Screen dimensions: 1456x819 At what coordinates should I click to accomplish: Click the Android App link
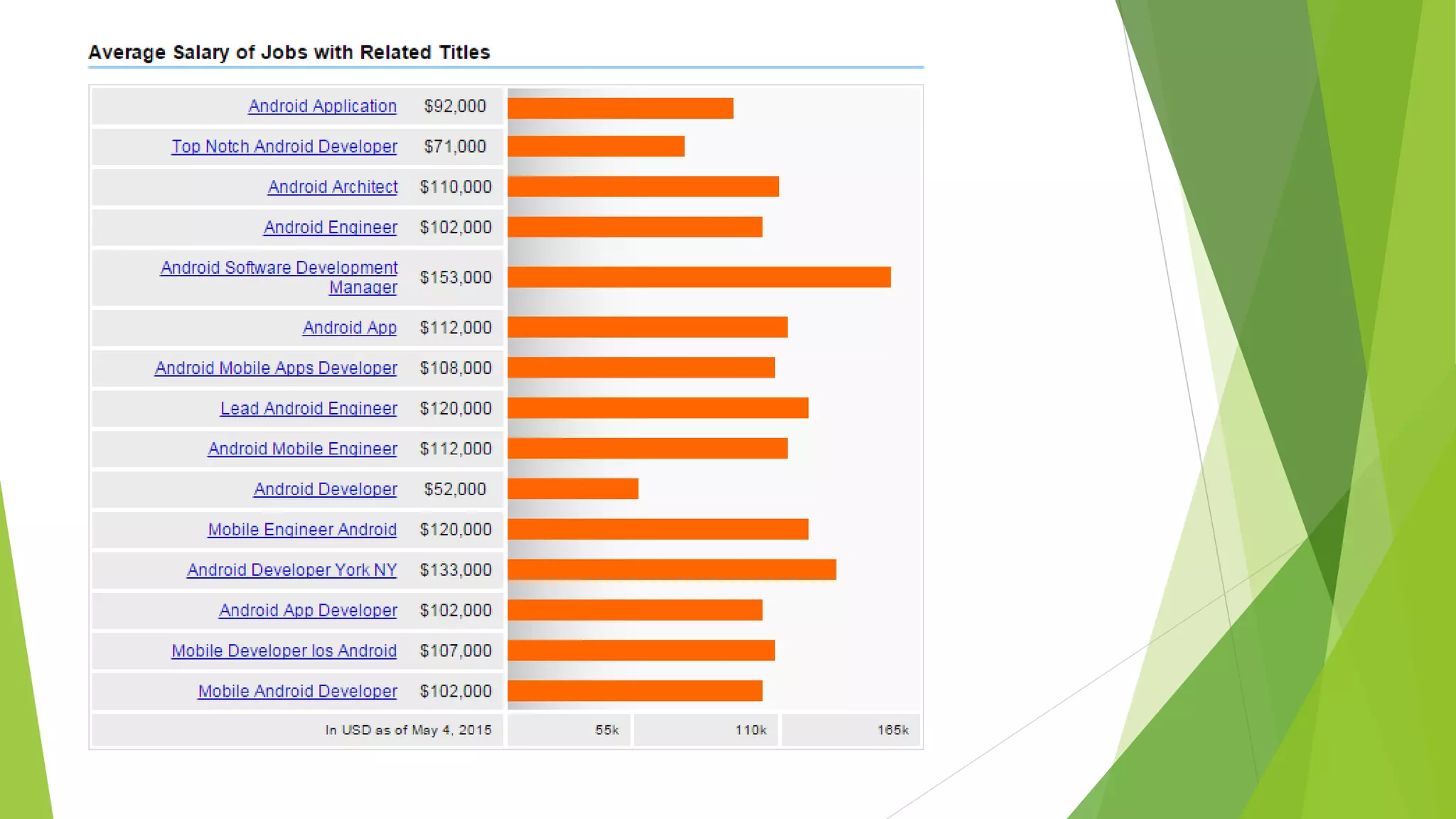(349, 328)
